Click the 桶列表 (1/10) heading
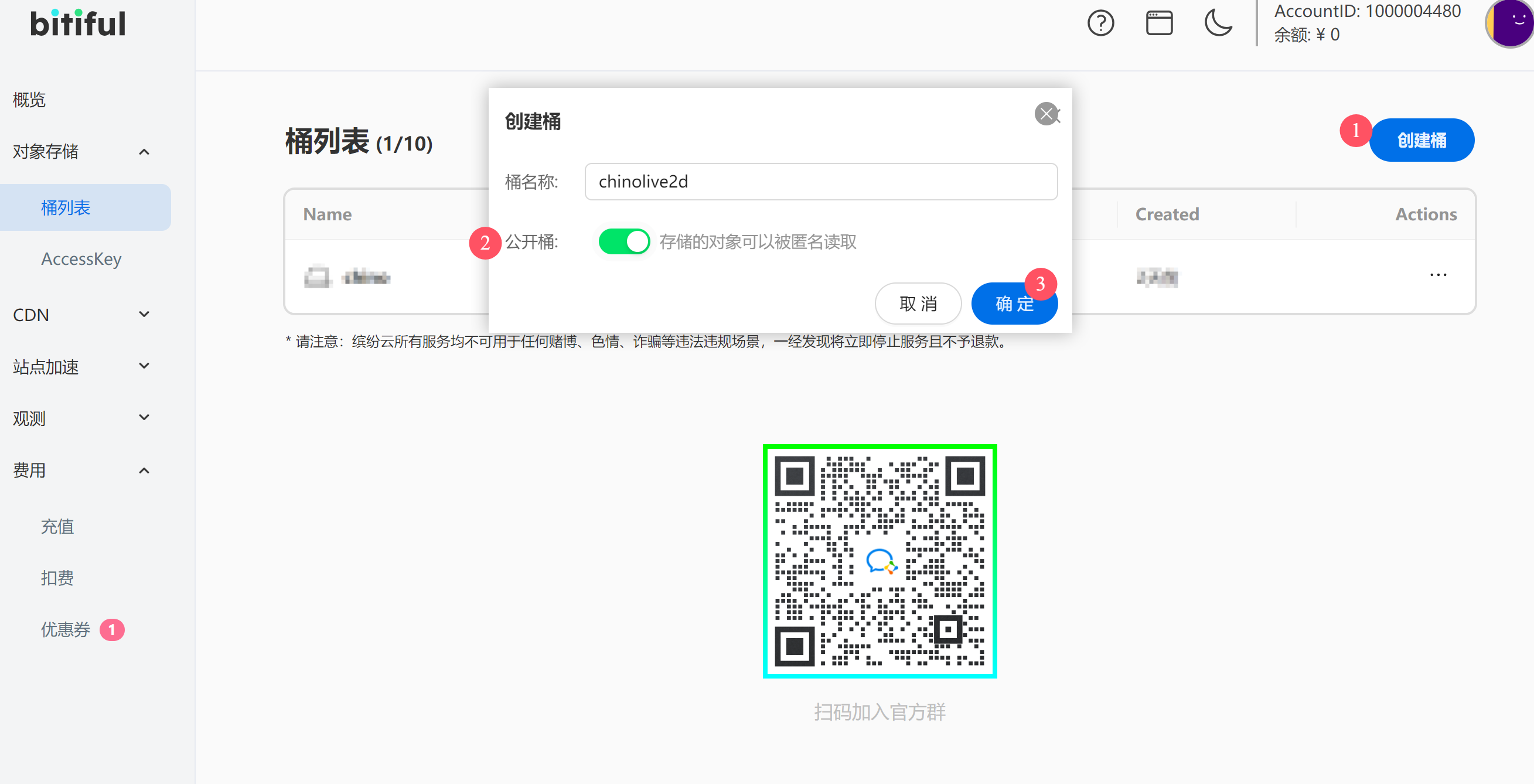 click(359, 142)
